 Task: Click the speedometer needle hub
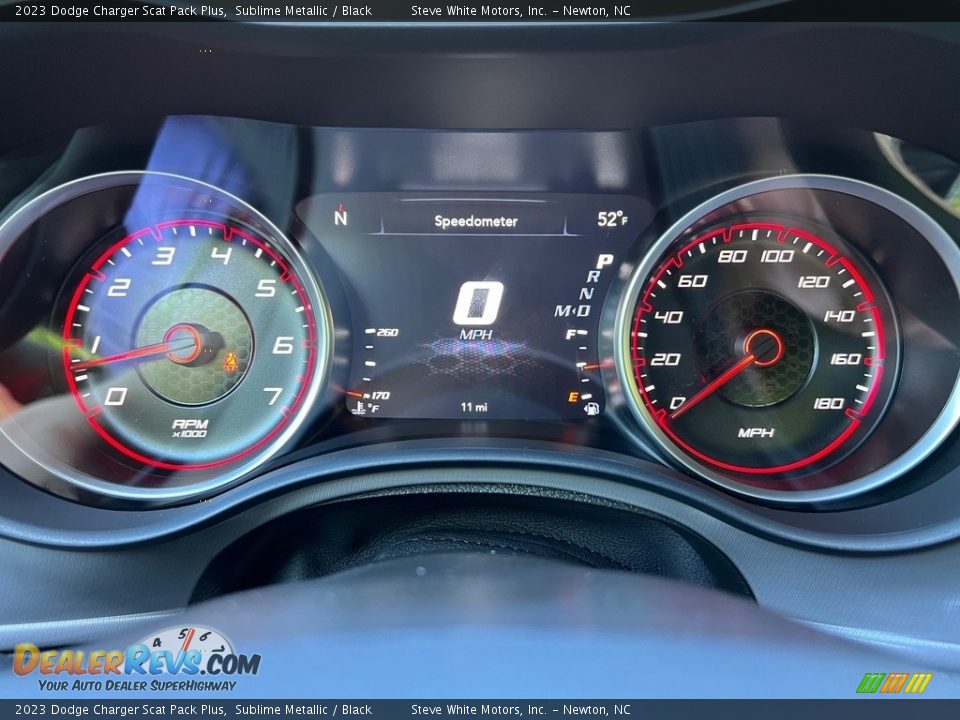(763, 348)
